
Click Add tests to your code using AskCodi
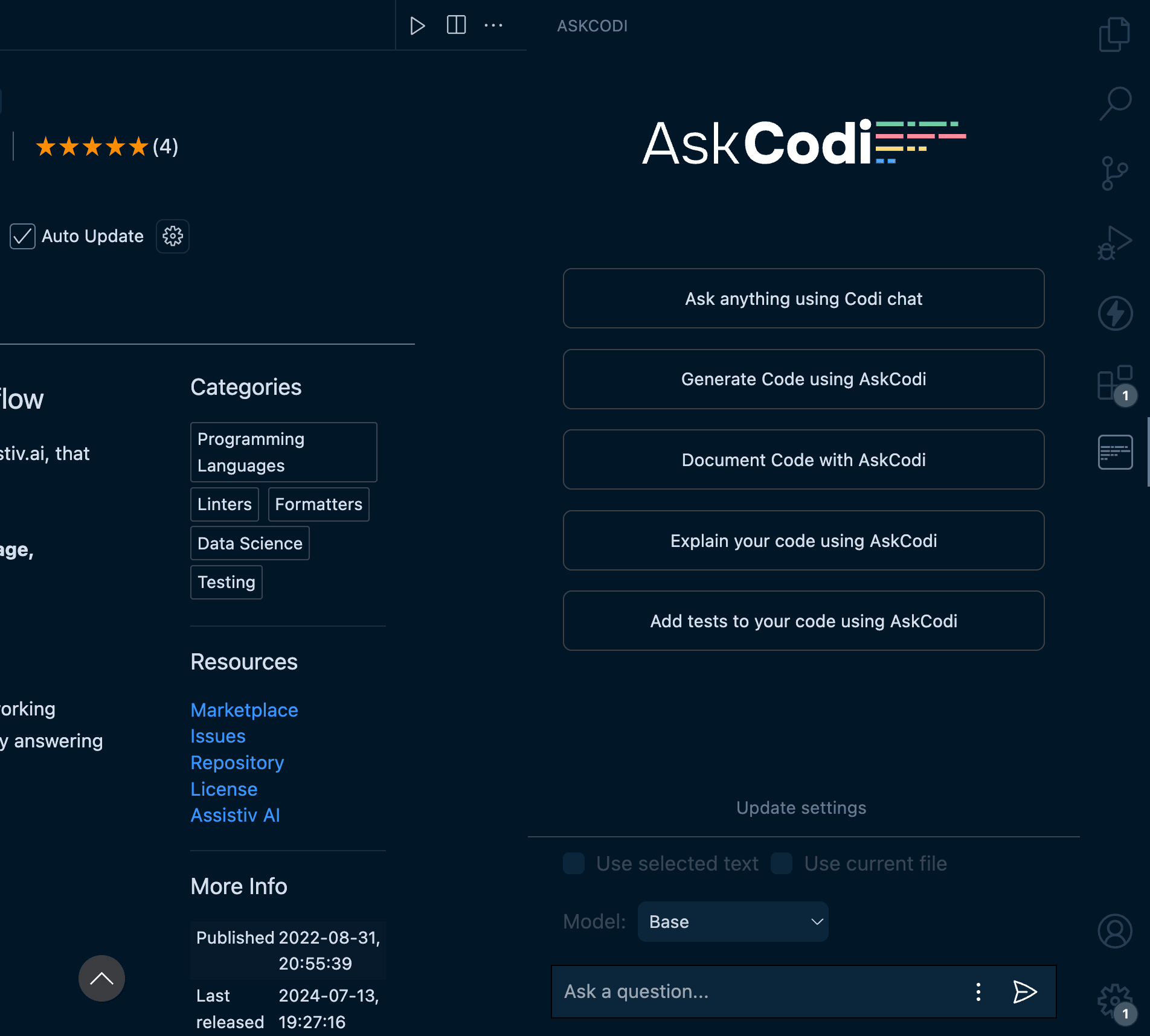point(803,621)
